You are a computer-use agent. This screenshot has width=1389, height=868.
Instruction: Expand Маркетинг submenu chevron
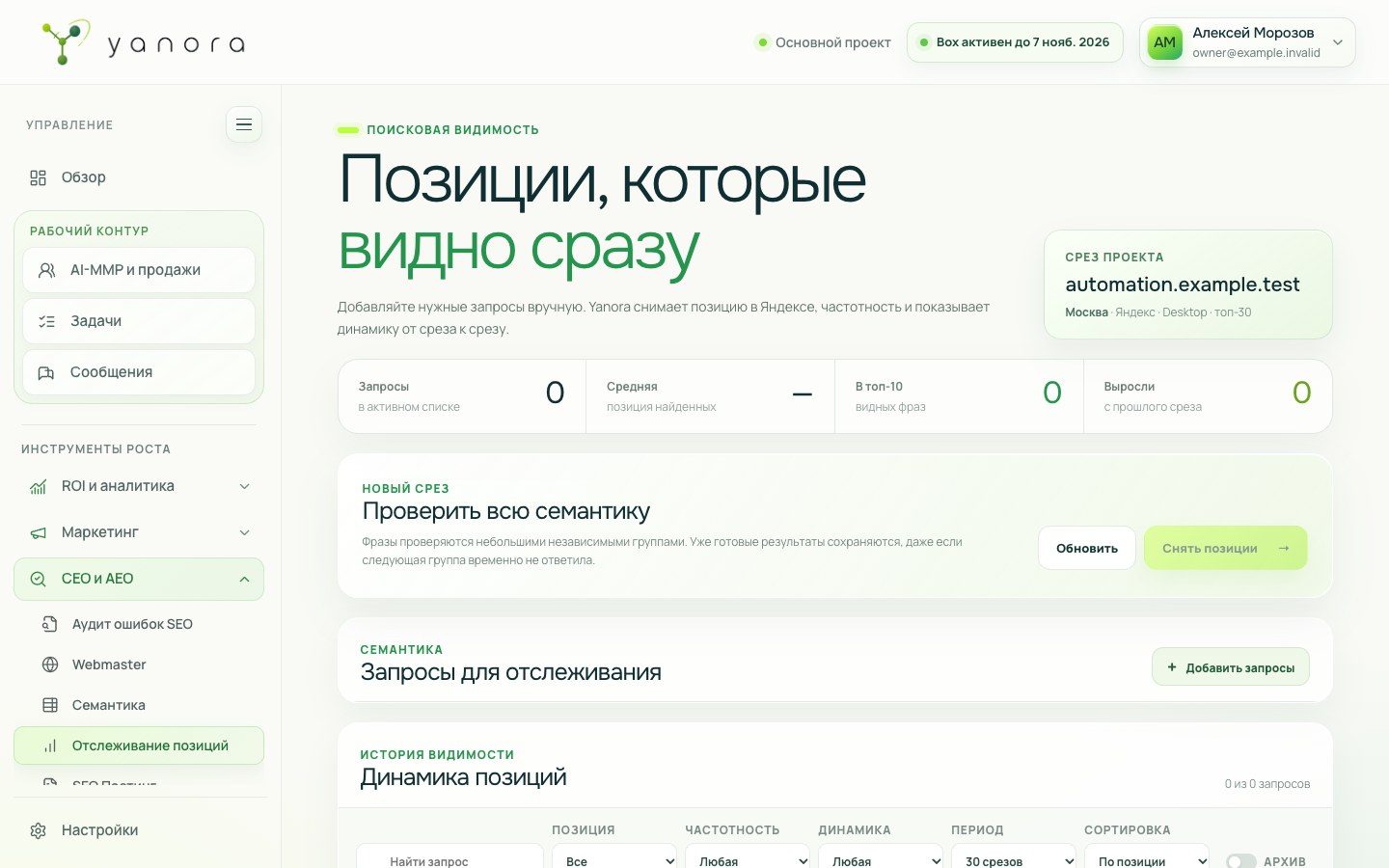click(245, 532)
